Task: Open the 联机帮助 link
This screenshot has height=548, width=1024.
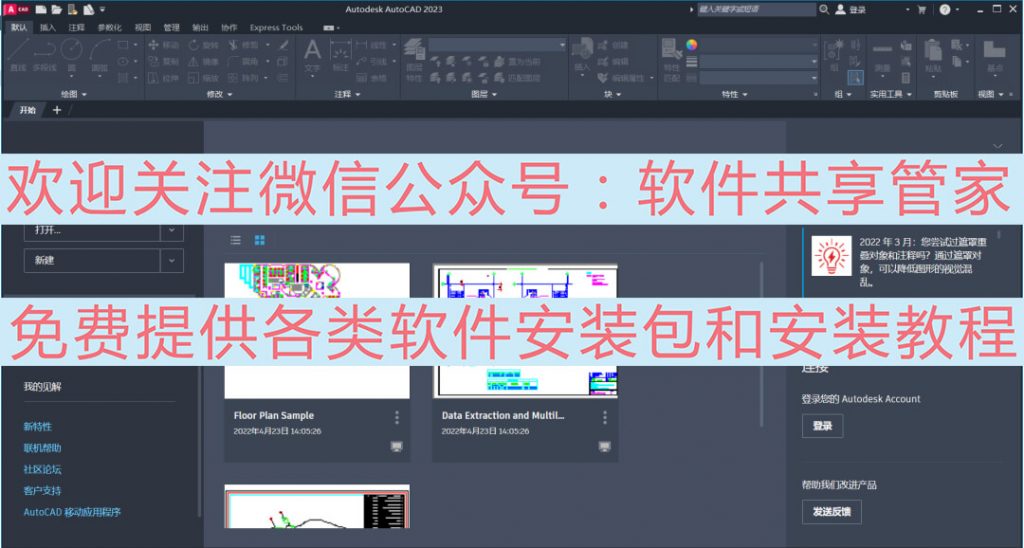Action: [x=42, y=448]
